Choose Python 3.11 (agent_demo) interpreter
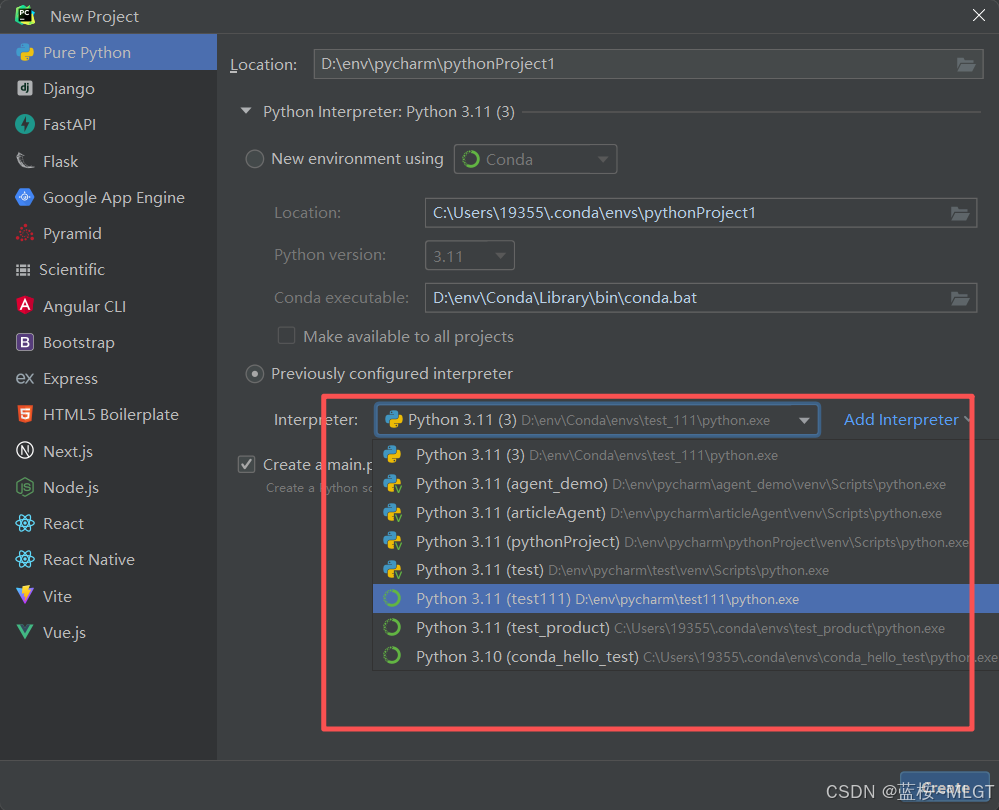 686,484
